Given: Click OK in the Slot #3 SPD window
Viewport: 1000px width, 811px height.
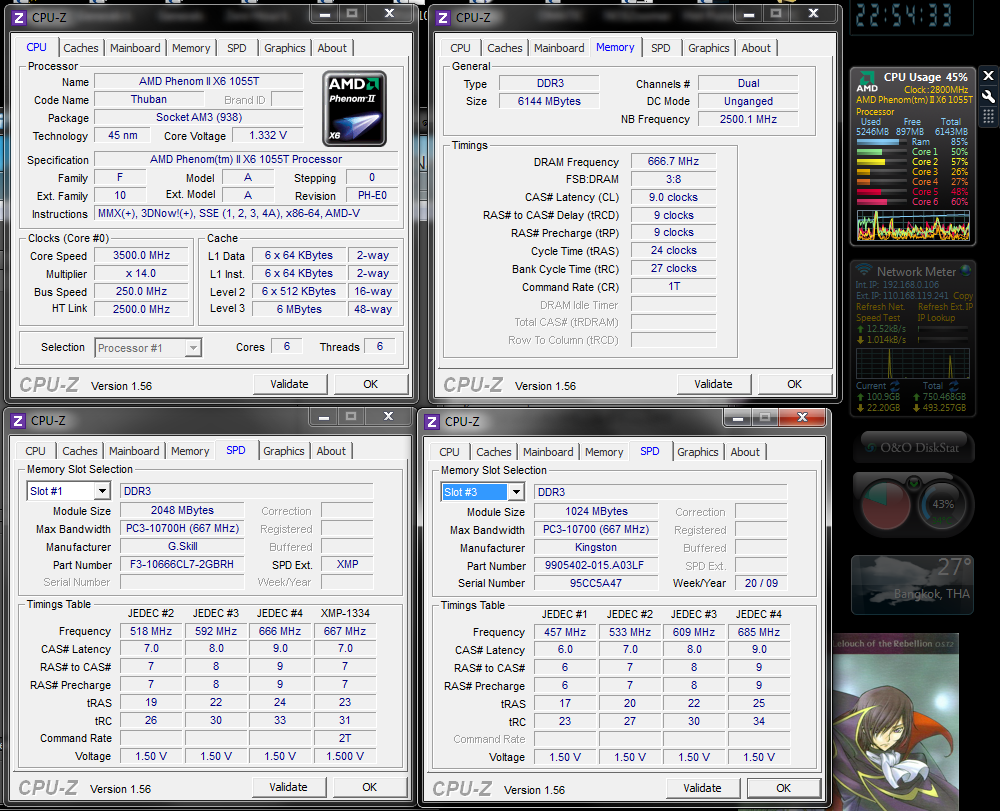Looking at the screenshot, I should coord(784,789).
